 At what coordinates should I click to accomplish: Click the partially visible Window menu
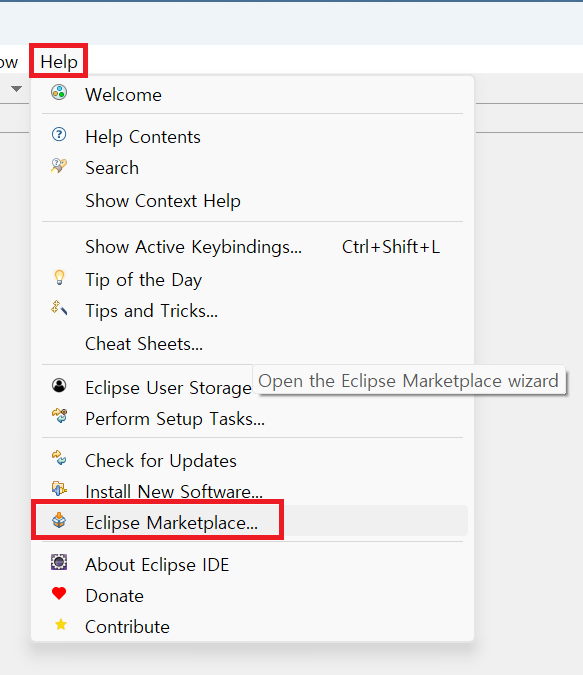point(8,62)
